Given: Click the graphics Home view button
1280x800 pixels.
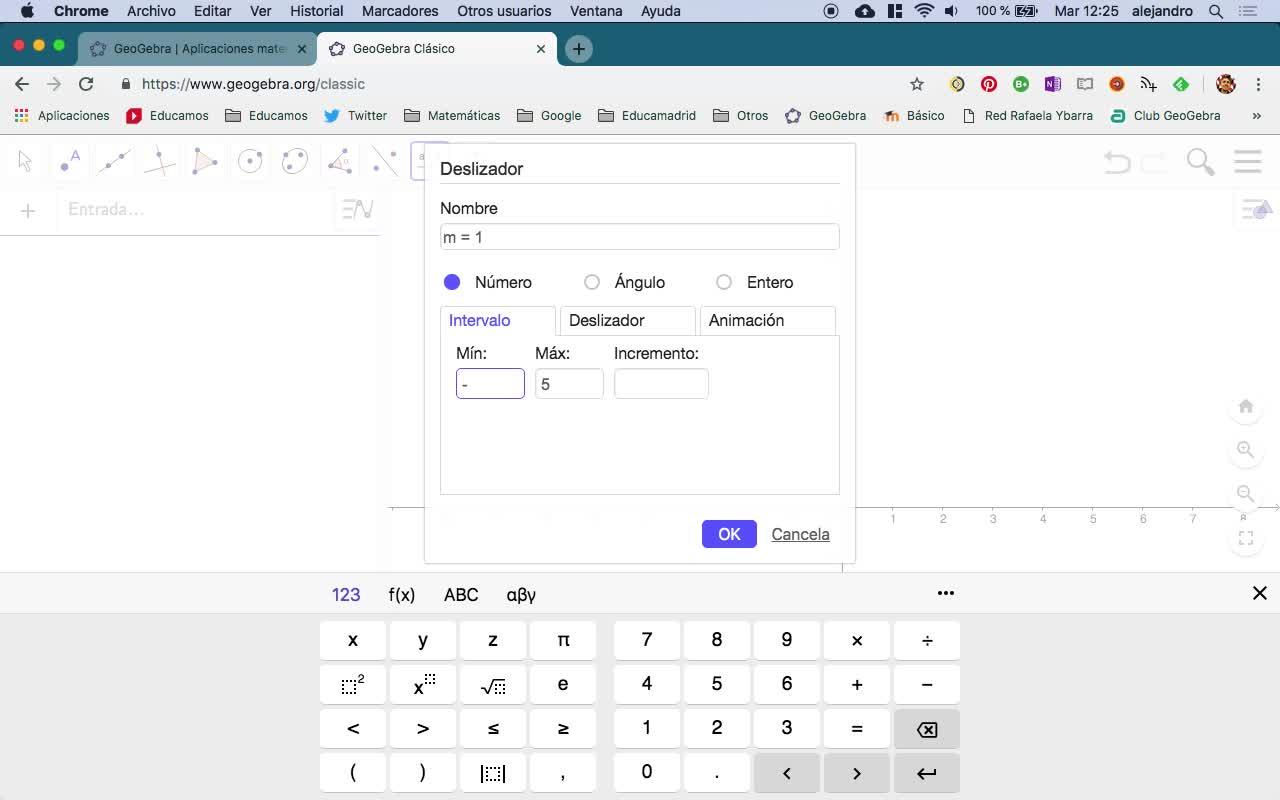Looking at the screenshot, I should (x=1246, y=406).
